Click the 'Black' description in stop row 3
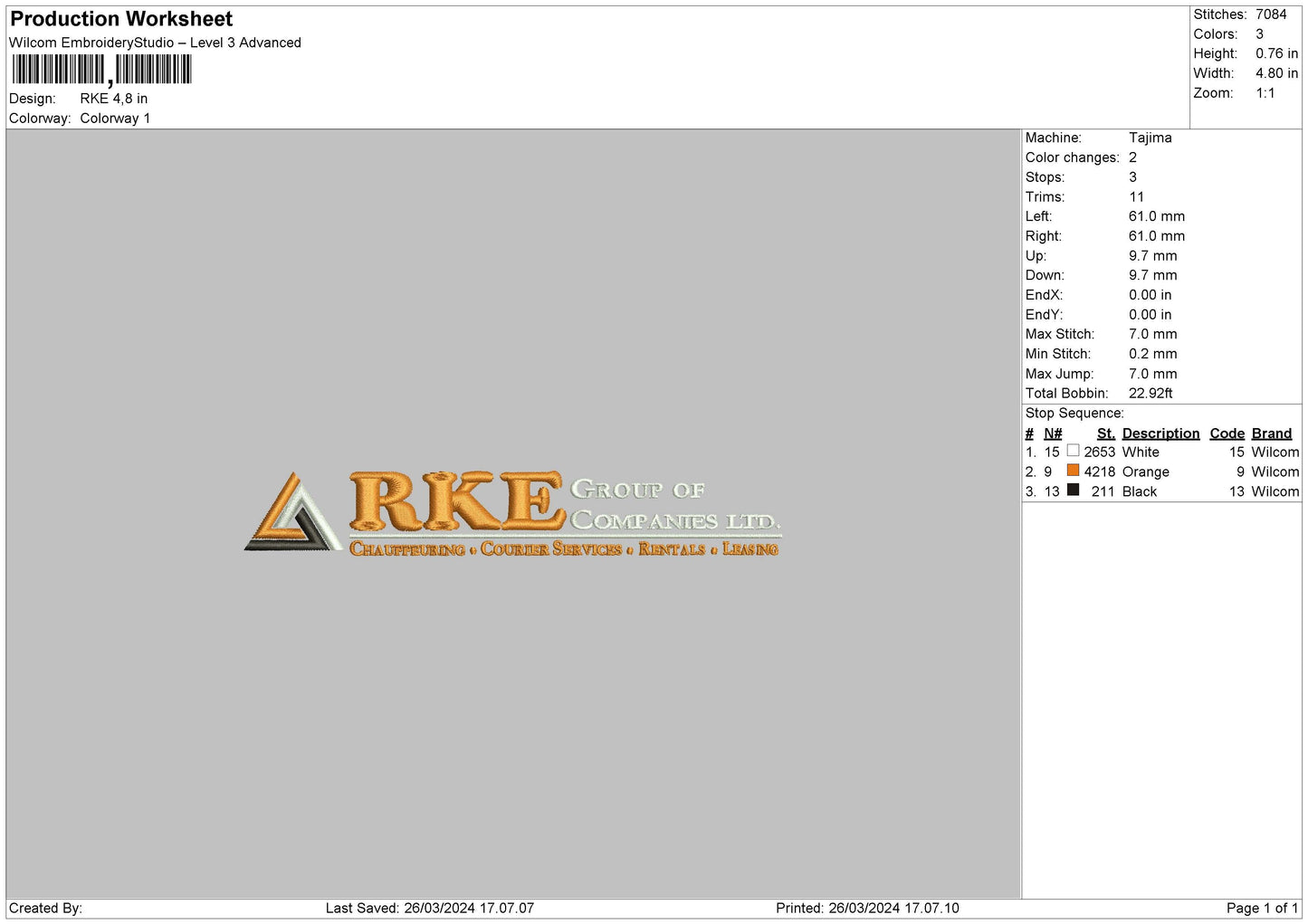The height and width of the screenshot is (924, 1308). [1140, 492]
